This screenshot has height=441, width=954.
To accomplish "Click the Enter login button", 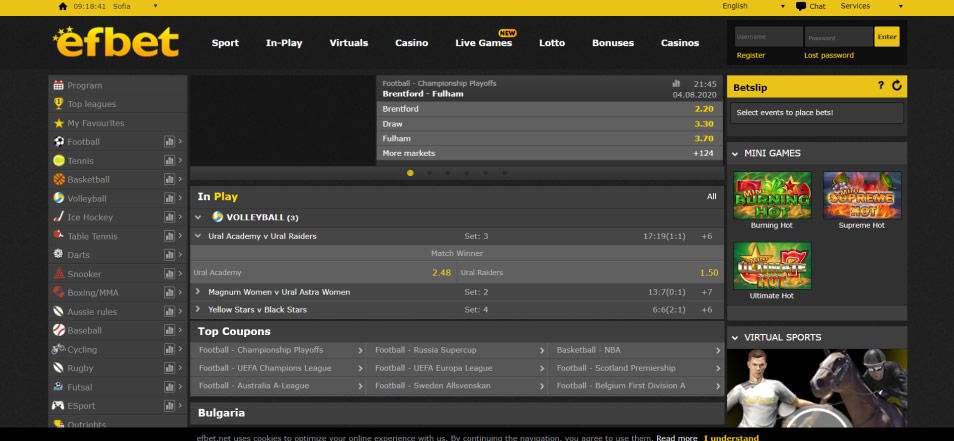I will (x=887, y=36).
